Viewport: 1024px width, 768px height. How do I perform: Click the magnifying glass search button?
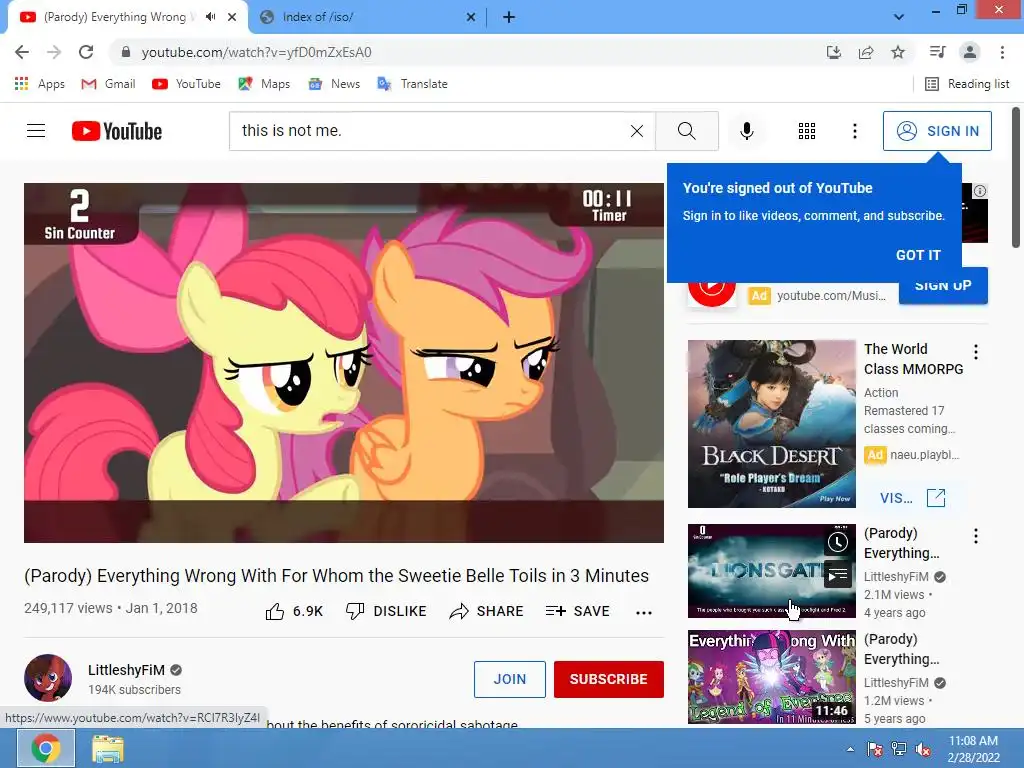[x=686, y=131]
